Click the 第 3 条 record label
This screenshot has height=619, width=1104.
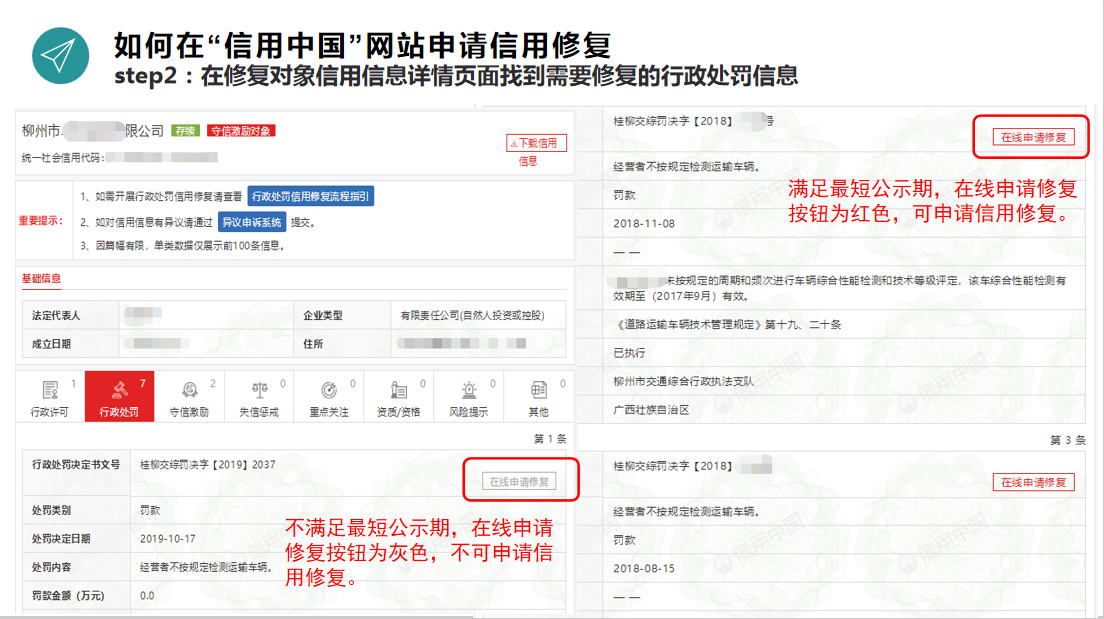(1067, 439)
